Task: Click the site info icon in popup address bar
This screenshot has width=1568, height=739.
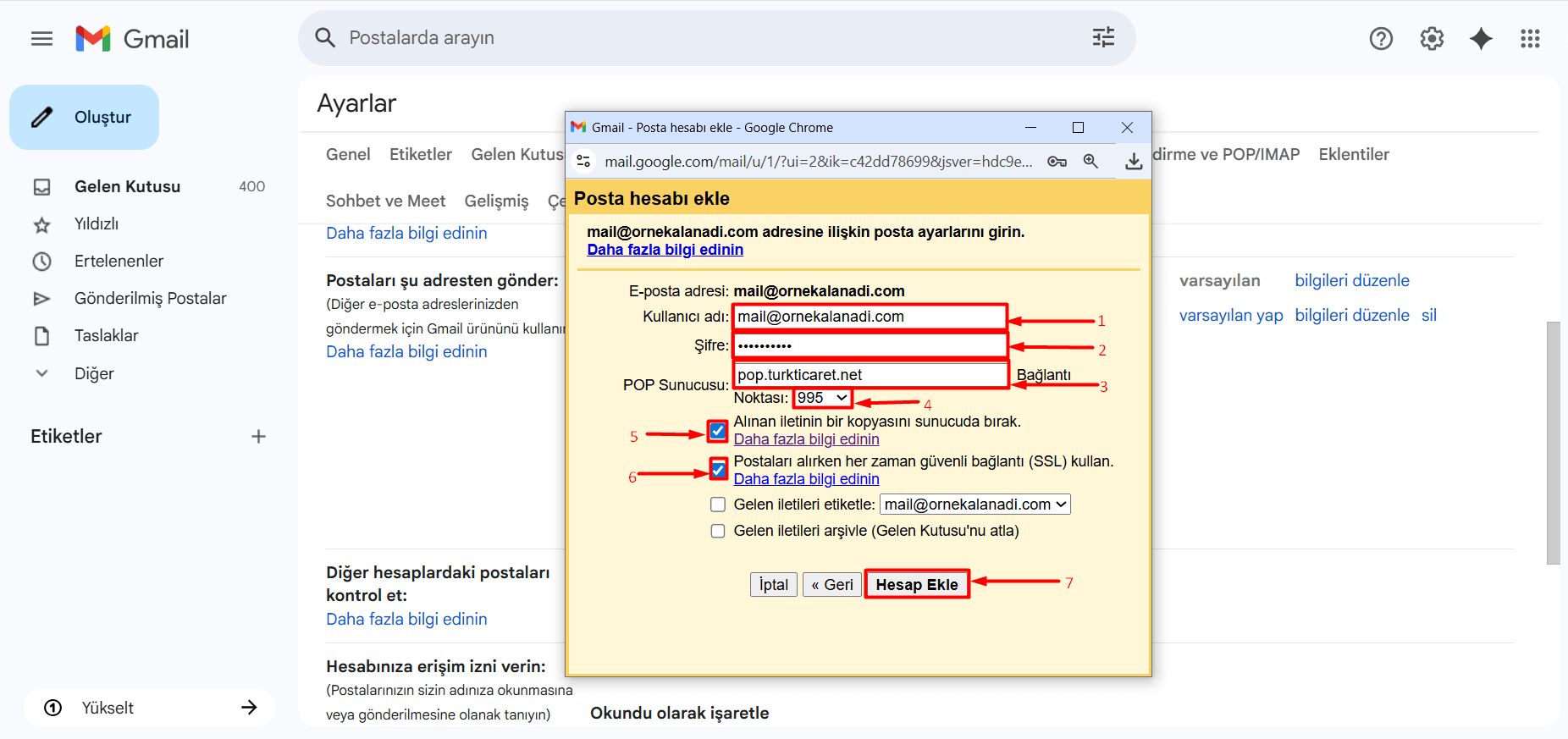Action: click(583, 161)
